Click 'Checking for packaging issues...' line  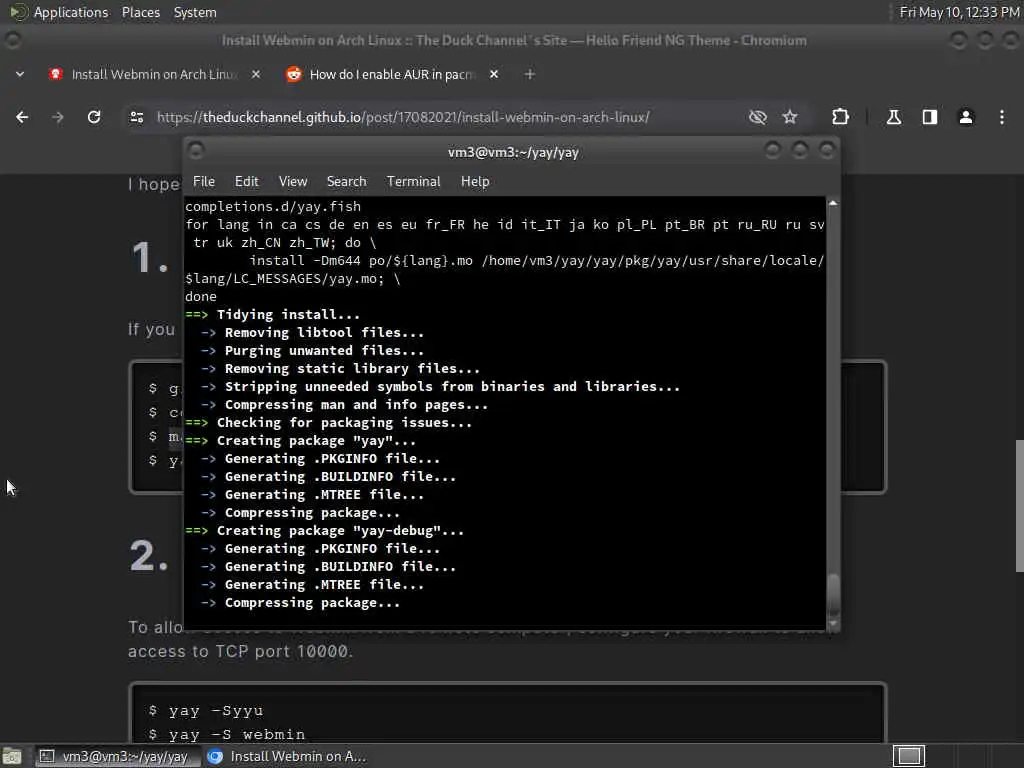344,423
